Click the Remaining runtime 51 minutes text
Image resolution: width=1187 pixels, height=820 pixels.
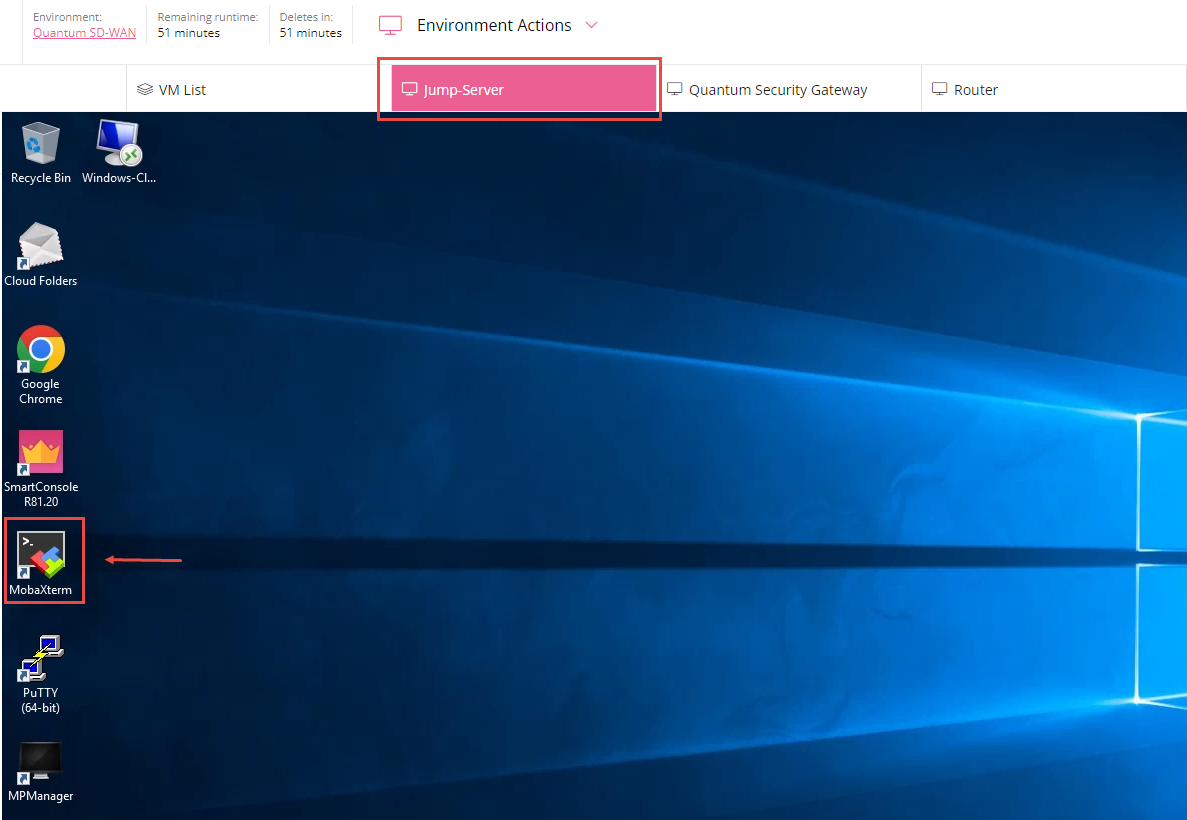[207, 25]
